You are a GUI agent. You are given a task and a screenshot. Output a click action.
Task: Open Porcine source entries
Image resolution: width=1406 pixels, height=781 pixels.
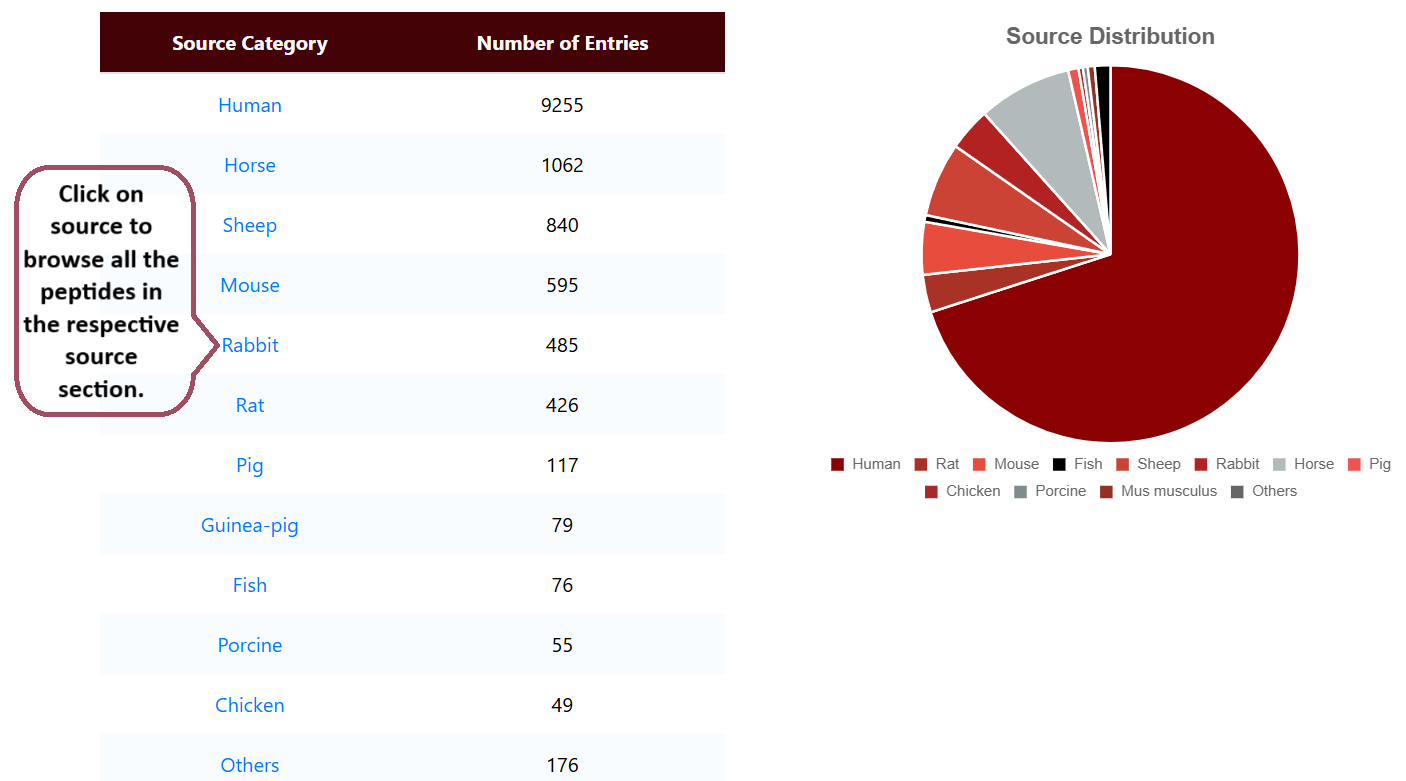(x=249, y=645)
